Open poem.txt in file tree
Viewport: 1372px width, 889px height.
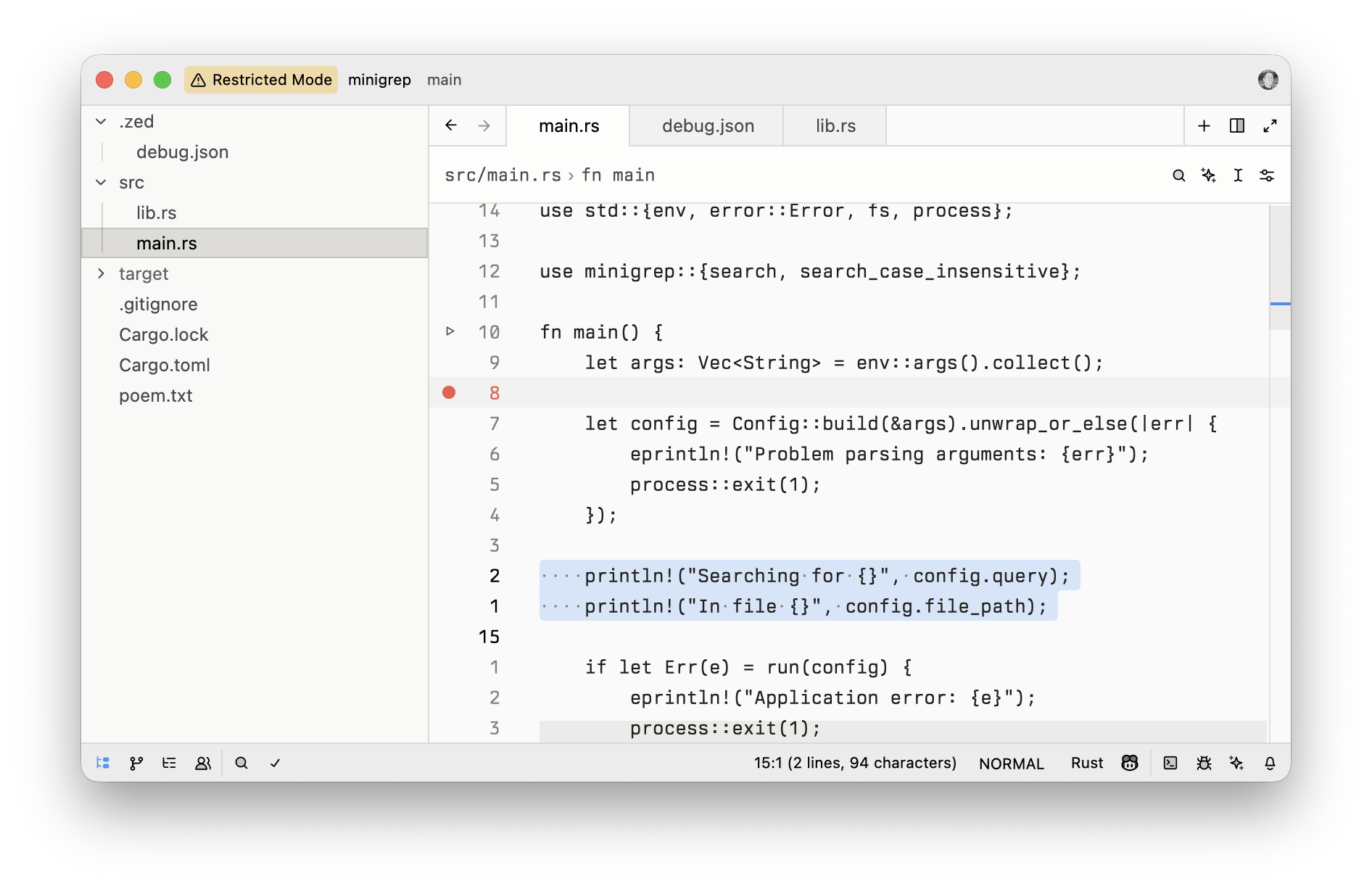click(156, 395)
